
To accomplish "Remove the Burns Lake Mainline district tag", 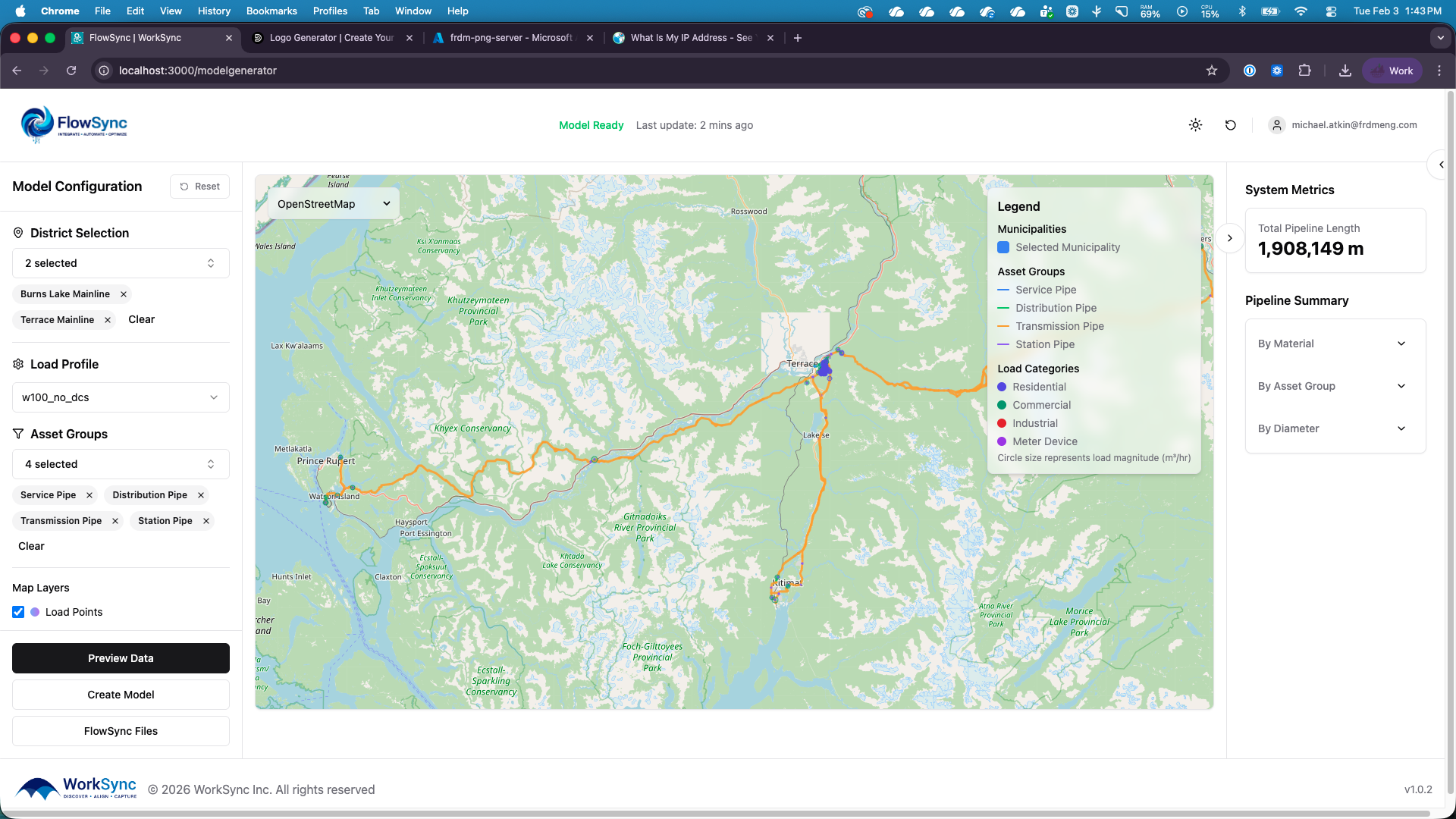I will pyautogui.click(x=124, y=294).
